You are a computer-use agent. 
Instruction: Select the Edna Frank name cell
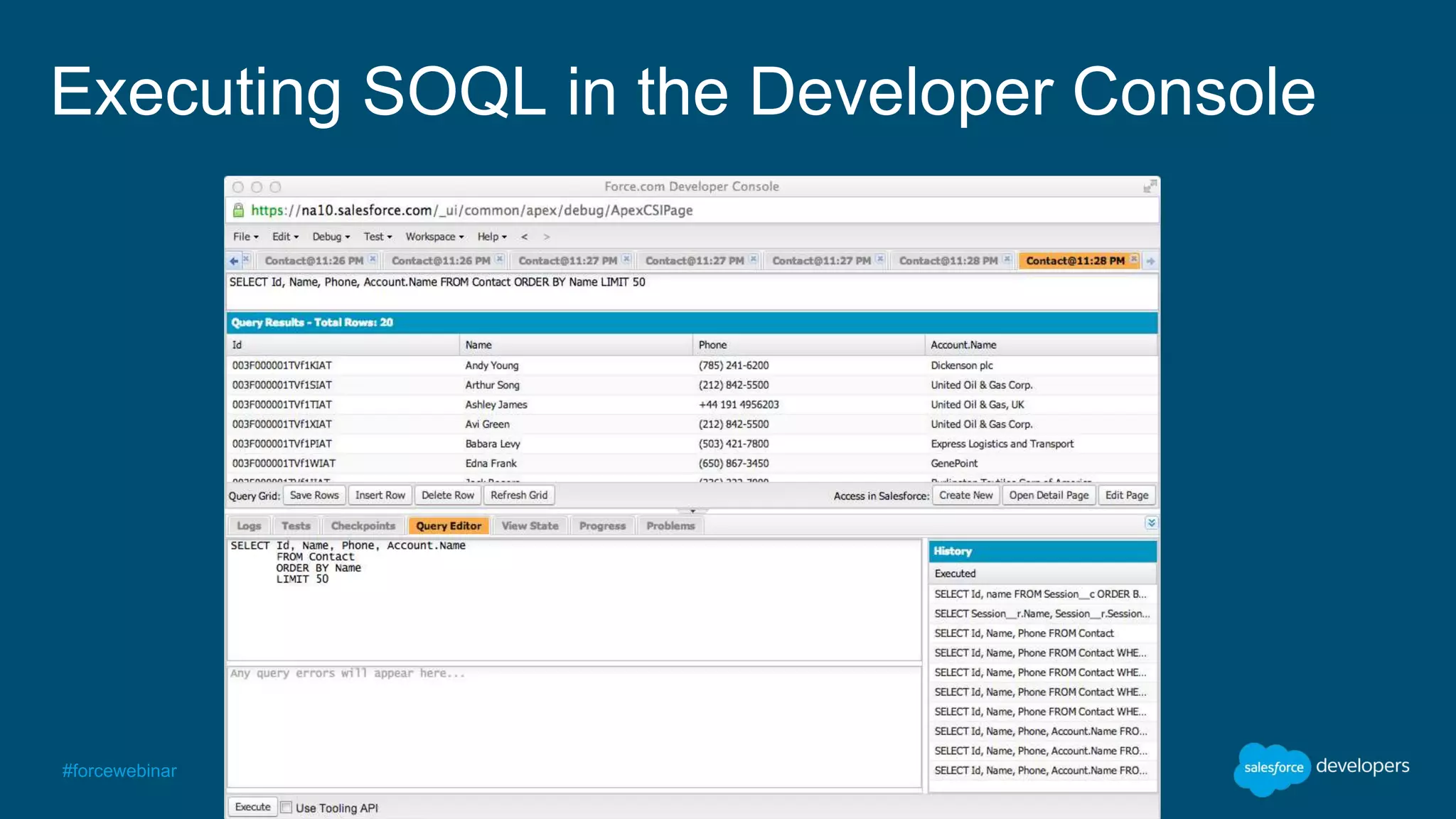491,464
